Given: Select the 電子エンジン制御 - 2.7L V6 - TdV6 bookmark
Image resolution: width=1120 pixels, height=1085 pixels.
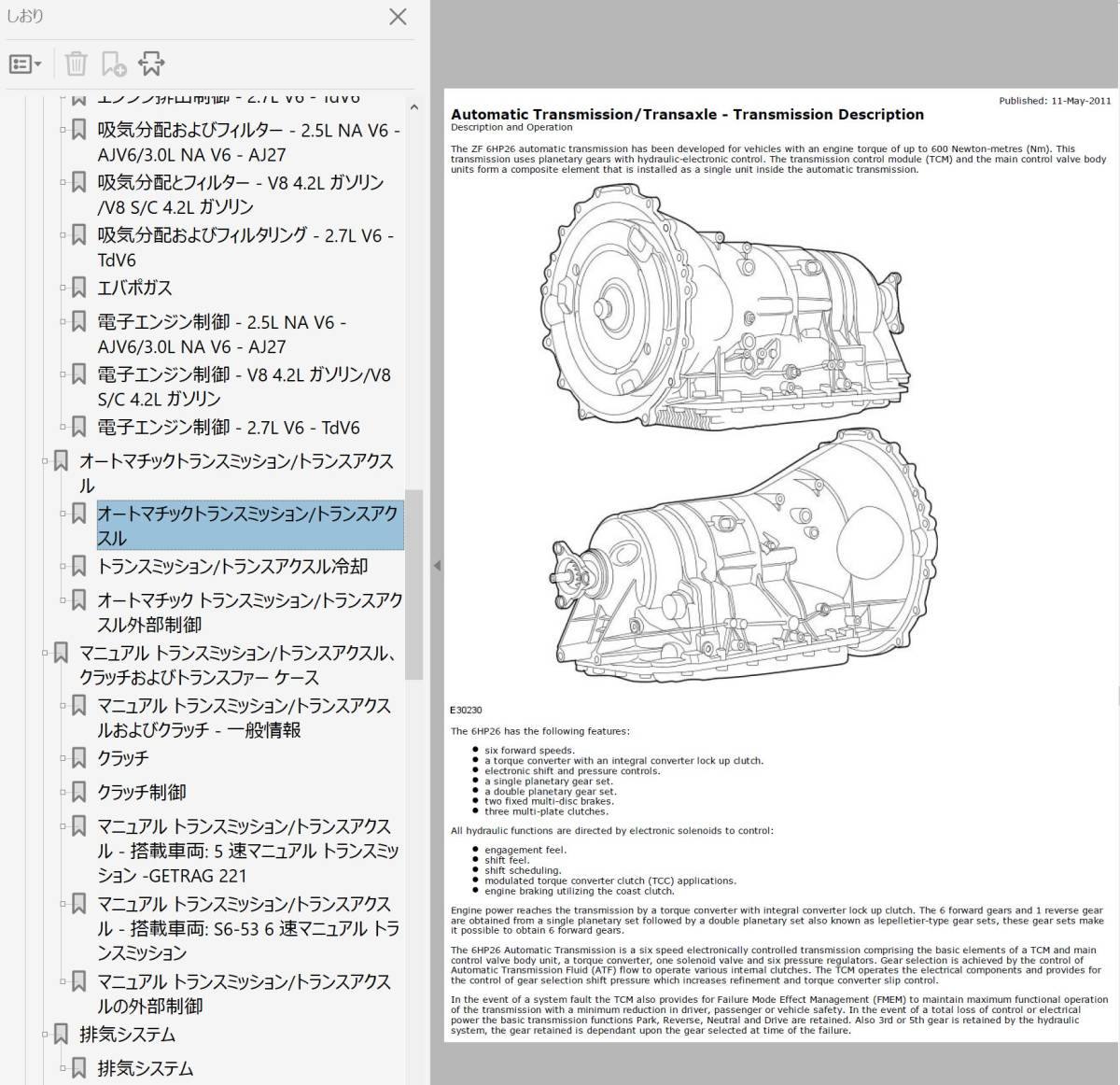Looking at the screenshot, I should pos(228,427).
